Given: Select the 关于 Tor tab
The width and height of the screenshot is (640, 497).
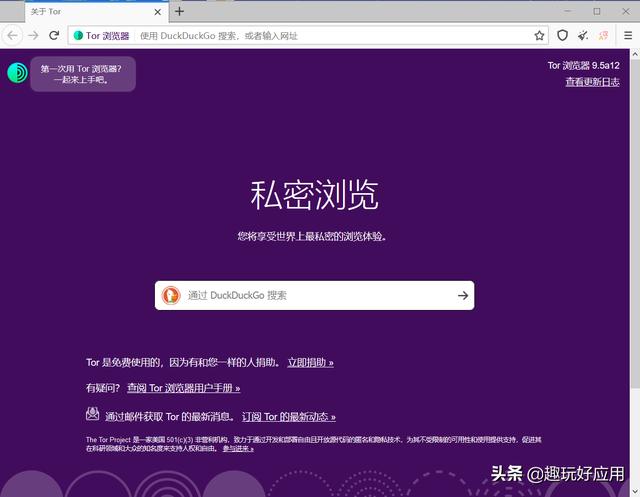Looking at the screenshot, I should [x=96, y=12].
